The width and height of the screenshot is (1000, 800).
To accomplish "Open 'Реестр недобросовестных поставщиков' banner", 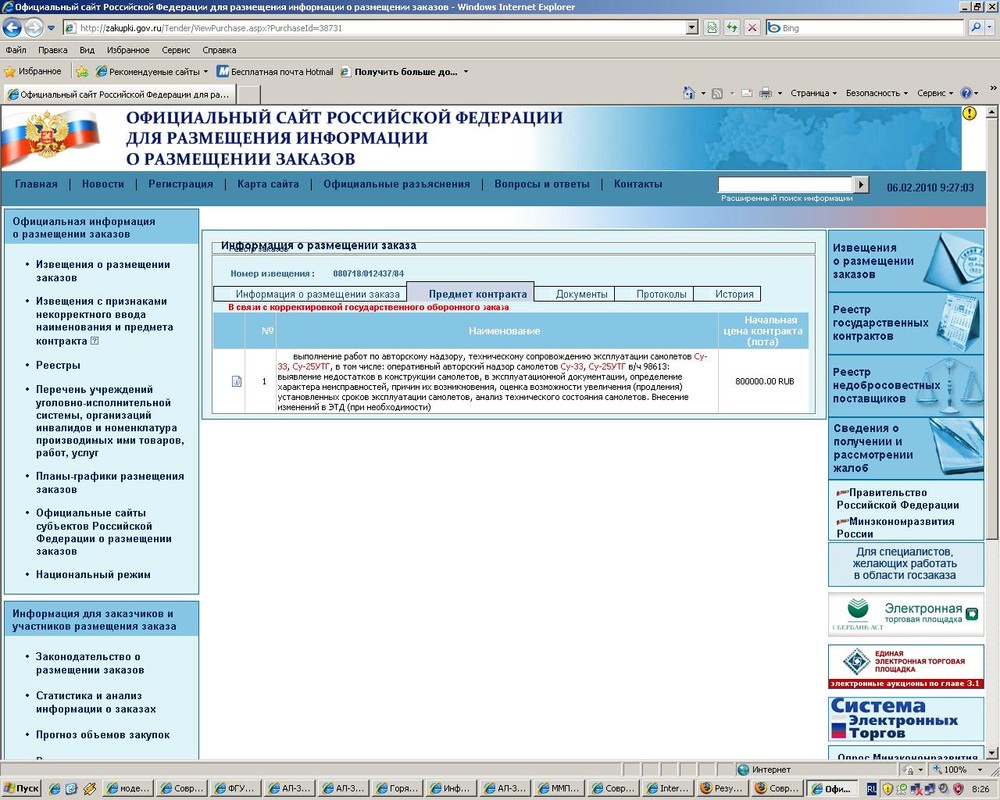I will point(906,385).
